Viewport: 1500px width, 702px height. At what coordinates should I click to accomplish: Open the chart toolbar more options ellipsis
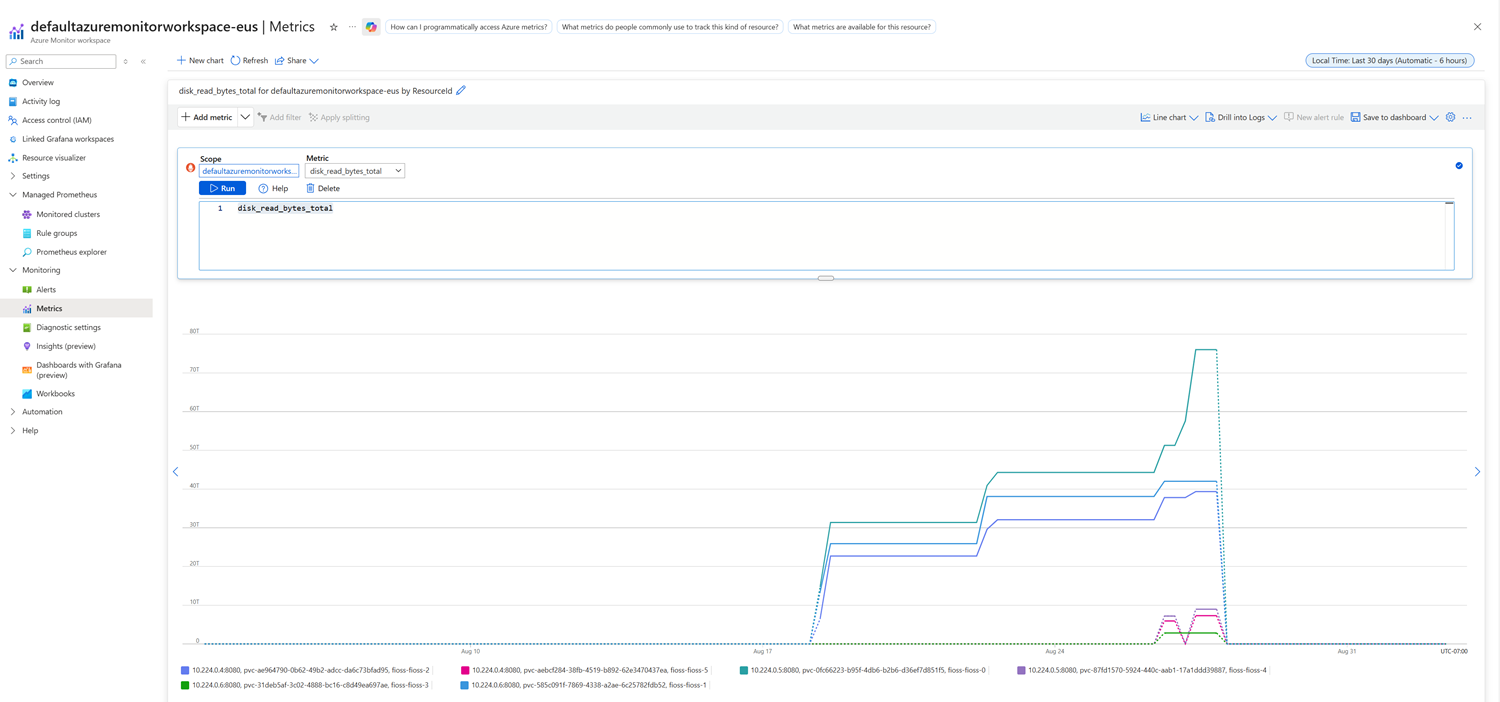[x=1467, y=118]
